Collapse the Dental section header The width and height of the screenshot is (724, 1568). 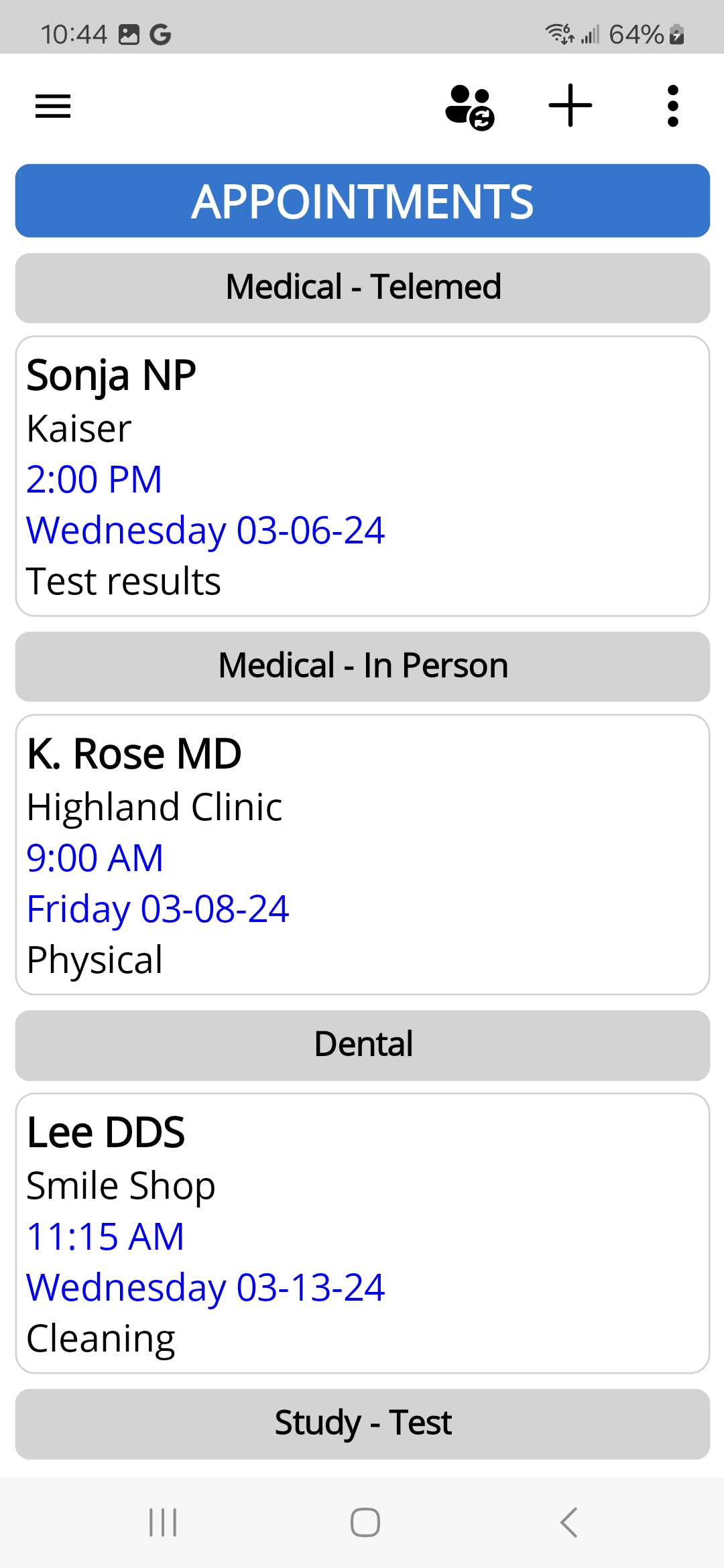[x=363, y=1045]
